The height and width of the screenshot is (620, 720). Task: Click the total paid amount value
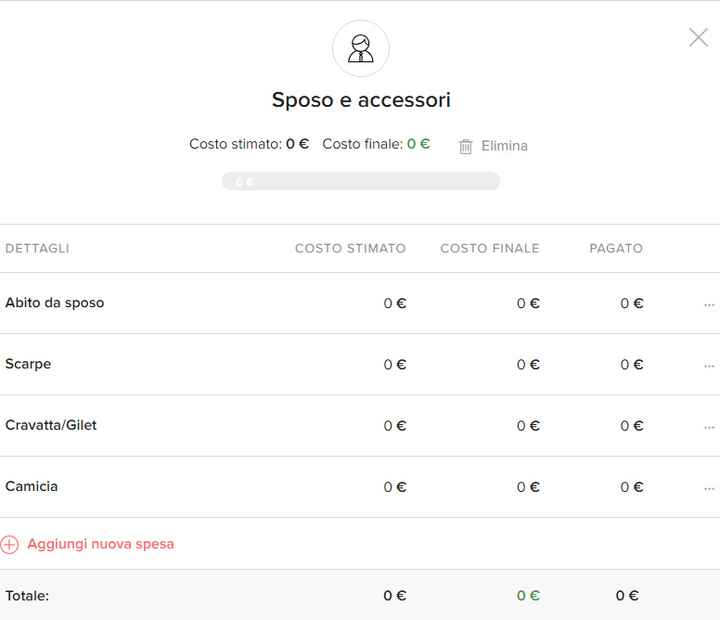coord(627,596)
